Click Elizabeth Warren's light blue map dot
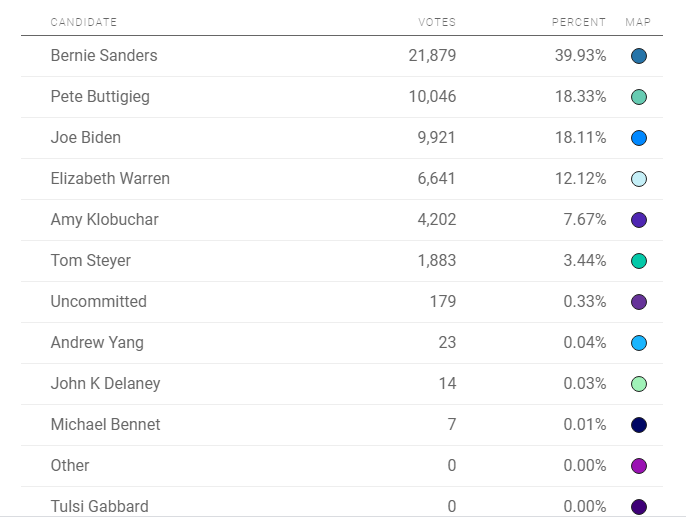This screenshot has width=686, height=521. (639, 180)
